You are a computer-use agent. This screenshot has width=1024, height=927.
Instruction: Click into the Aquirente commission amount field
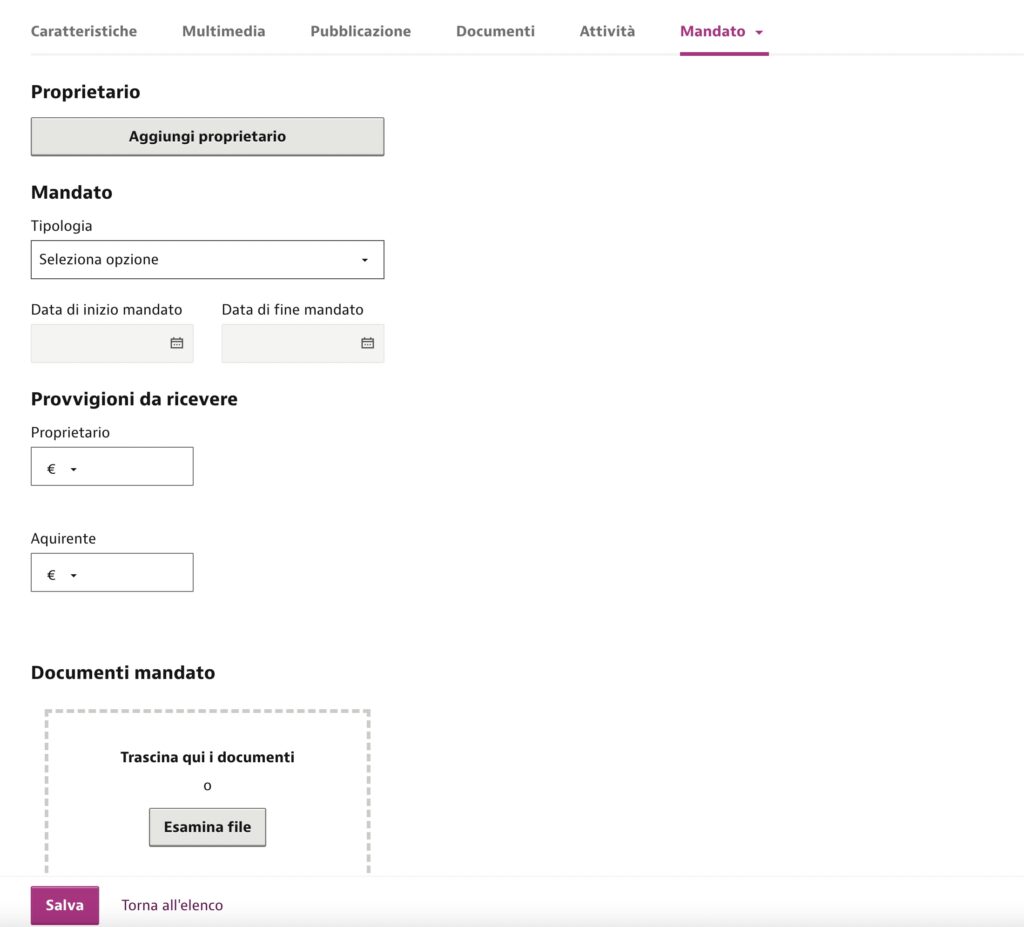point(136,572)
